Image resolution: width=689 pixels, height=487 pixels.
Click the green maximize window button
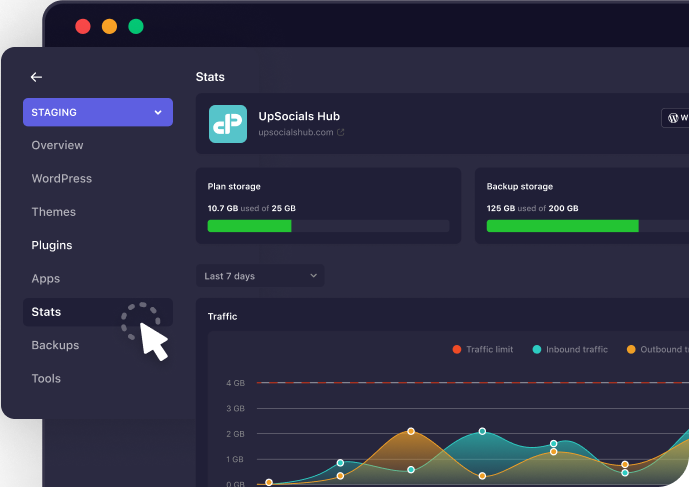tap(136, 26)
